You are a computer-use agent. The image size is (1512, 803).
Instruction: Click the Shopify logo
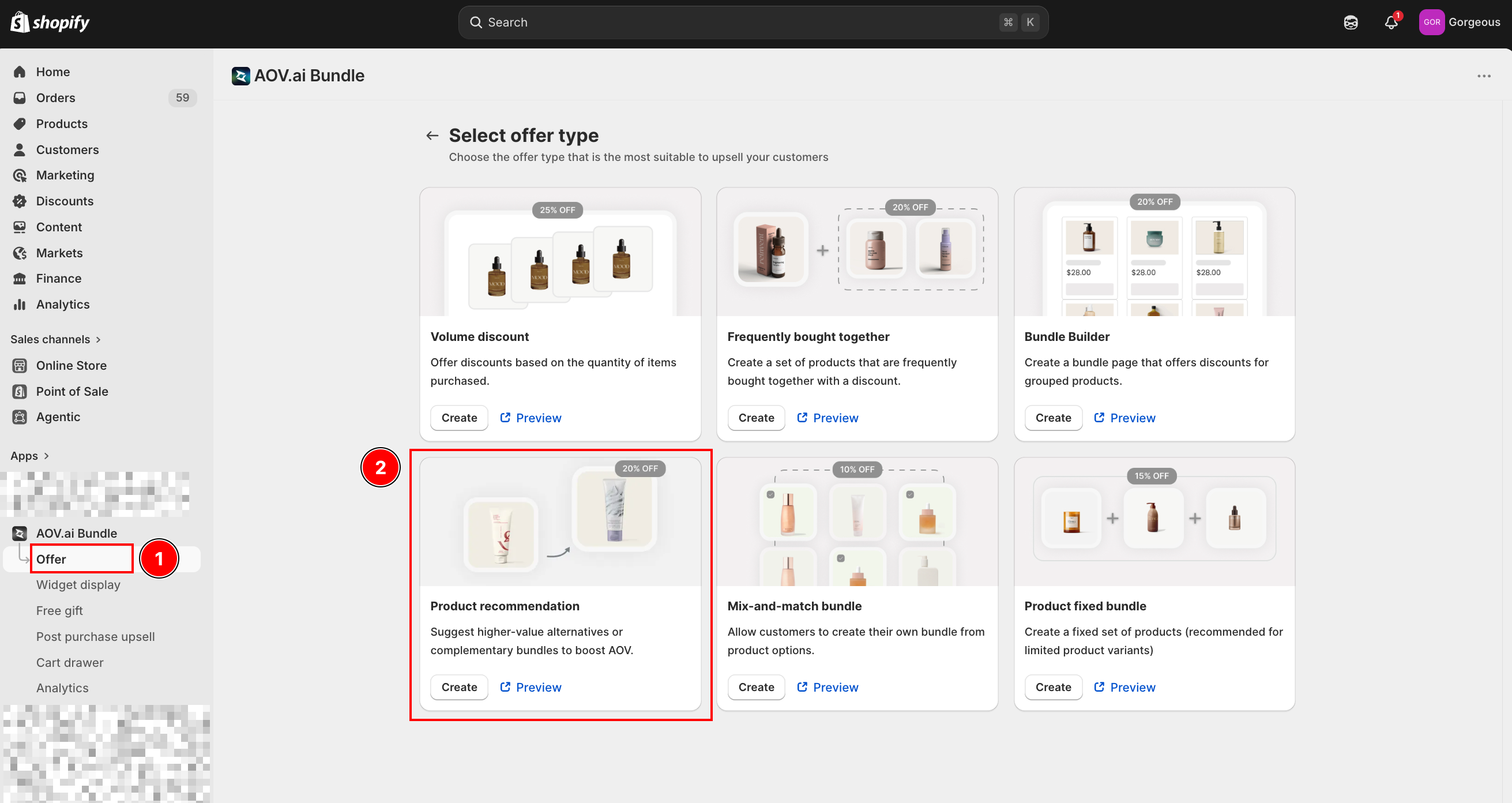click(50, 22)
